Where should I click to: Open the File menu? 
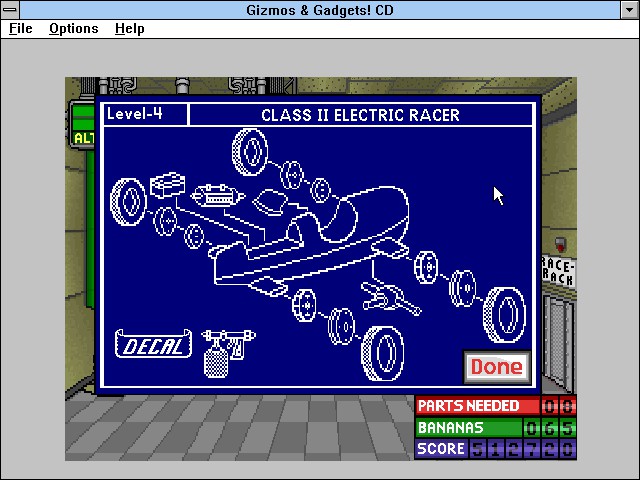[x=20, y=29]
